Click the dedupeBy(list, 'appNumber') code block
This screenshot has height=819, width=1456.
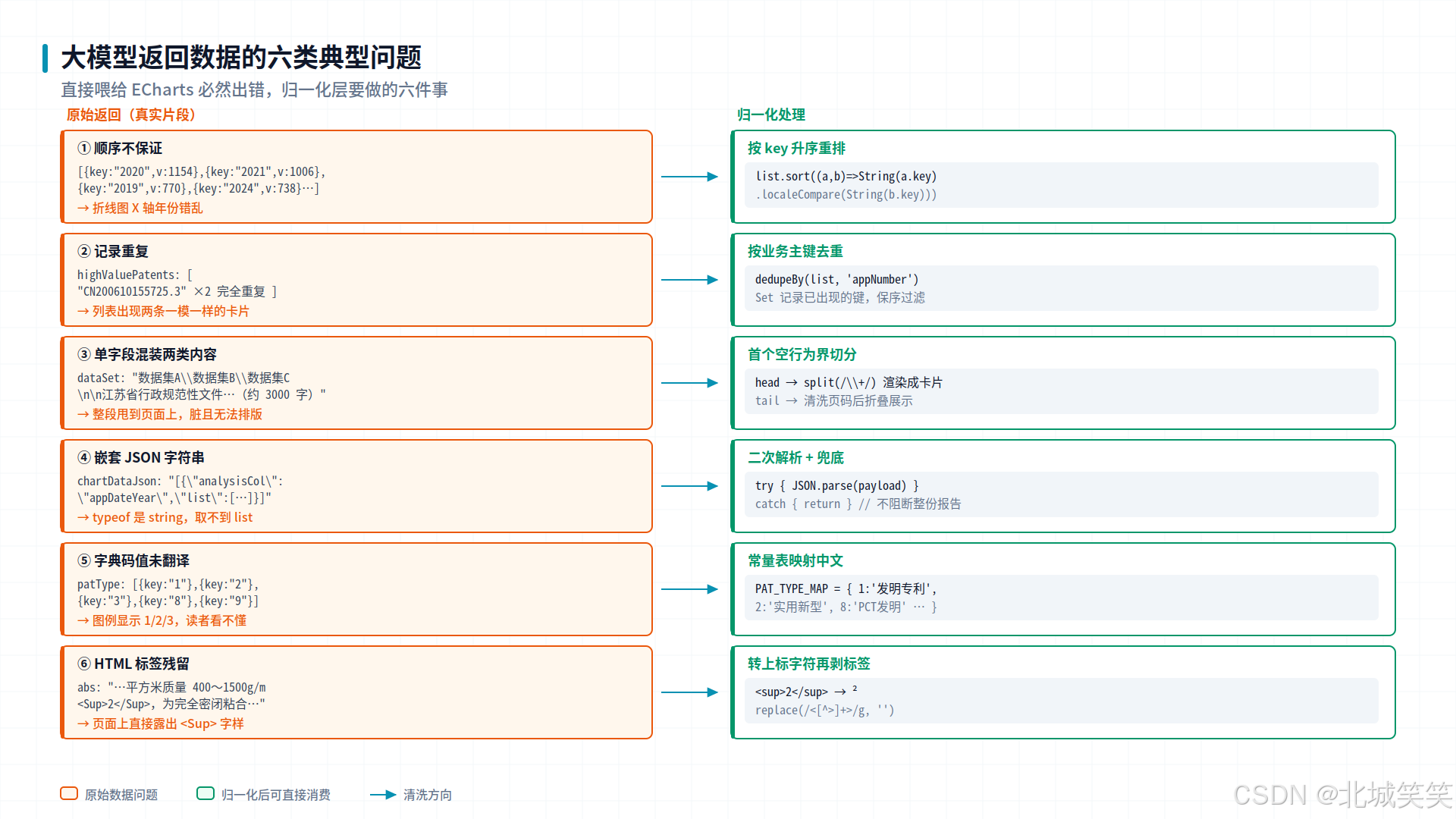[1062, 288]
